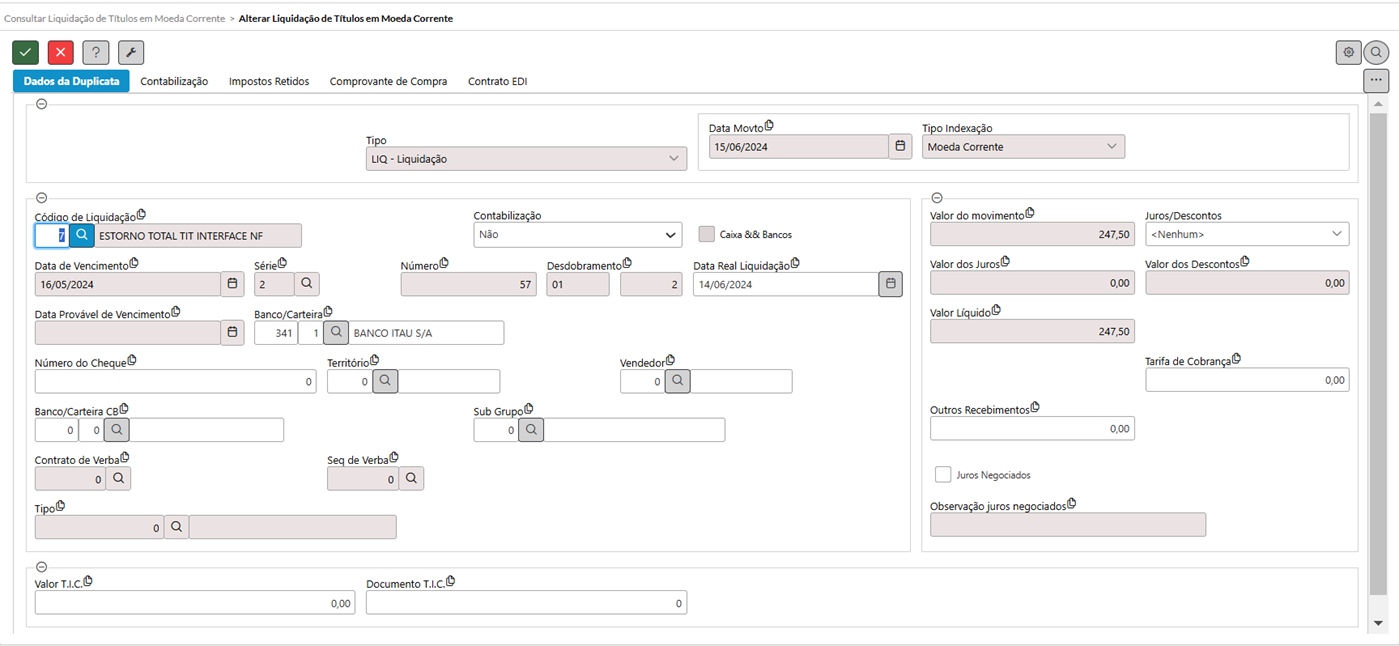This screenshot has height=646, width=1399.
Task: Click the wrench tools icon
Action: (131, 53)
